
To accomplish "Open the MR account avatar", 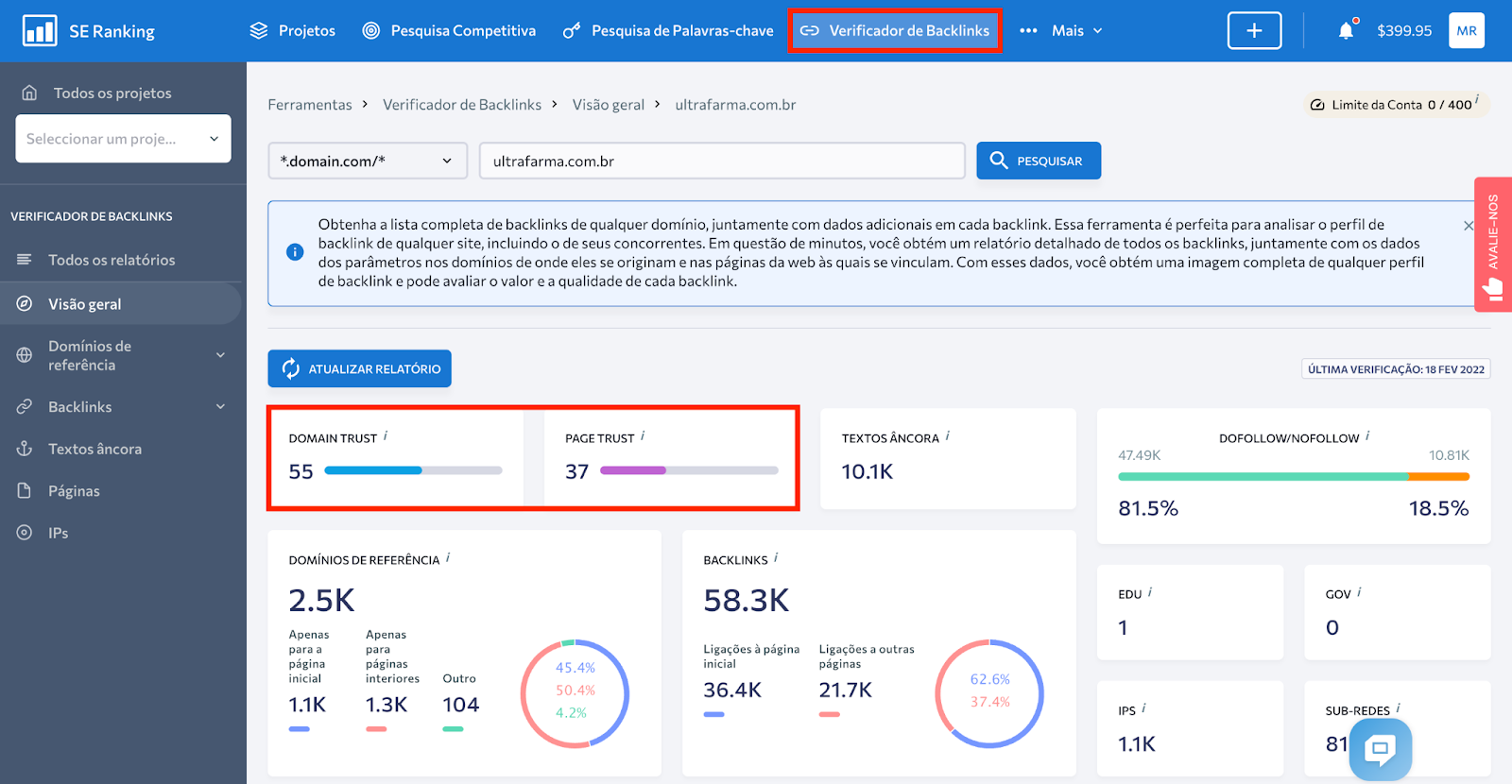I will [x=1467, y=30].
